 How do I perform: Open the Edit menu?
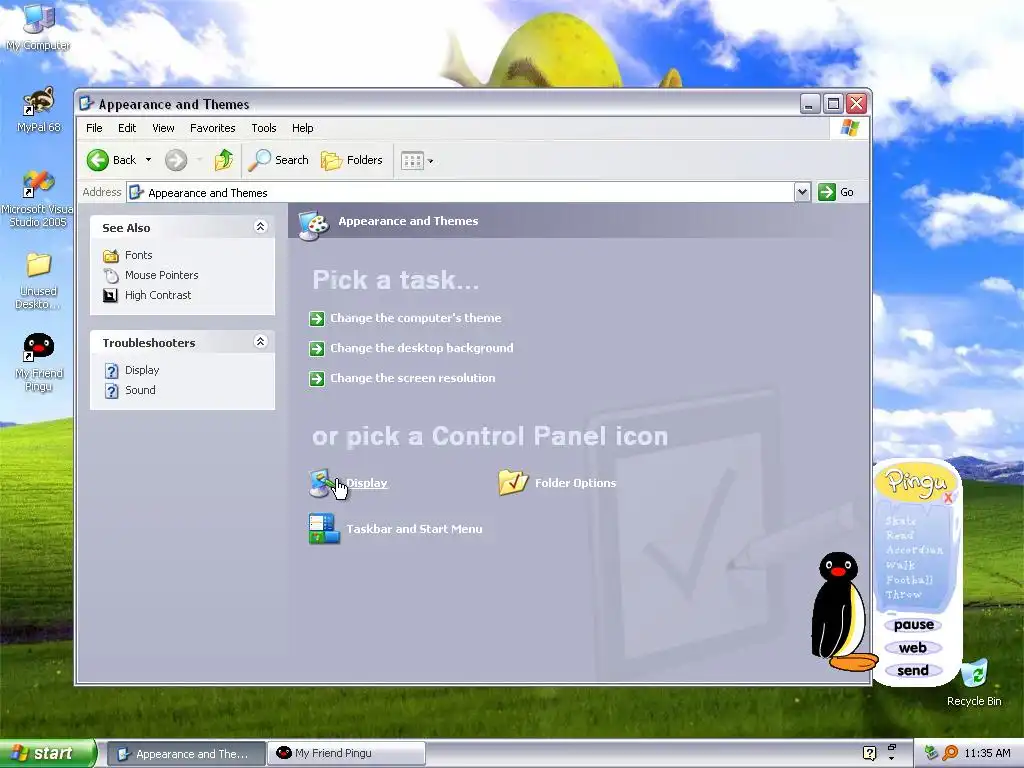click(127, 128)
